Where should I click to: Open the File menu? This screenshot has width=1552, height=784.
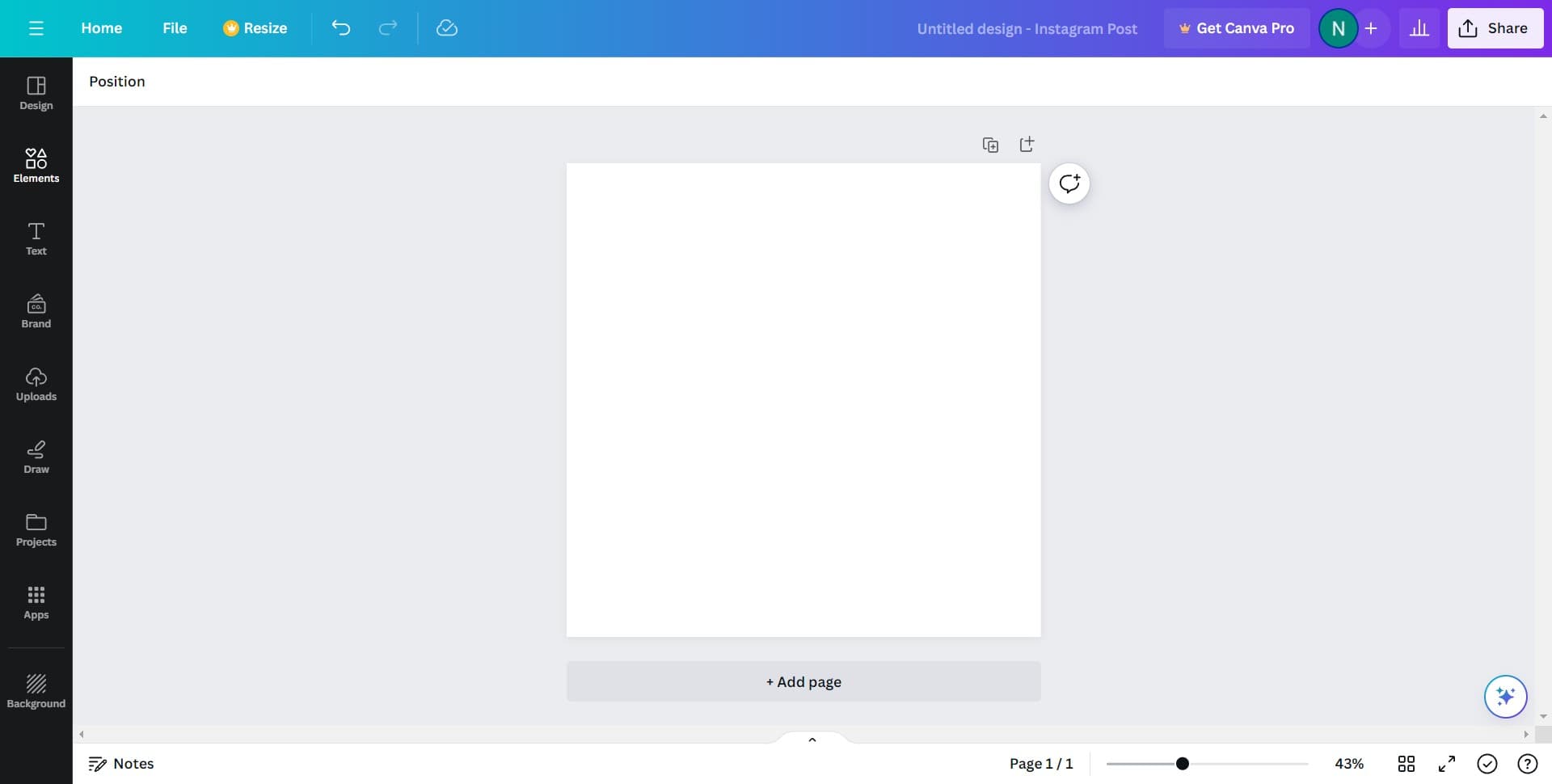[175, 27]
